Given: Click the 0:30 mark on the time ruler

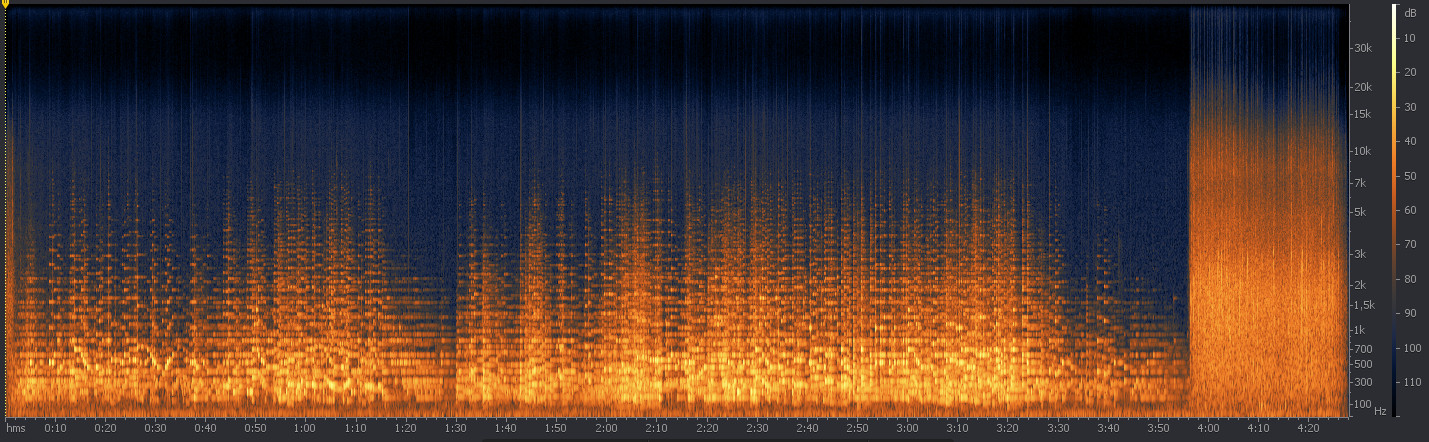Looking at the screenshot, I should click(x=155, y=428).
